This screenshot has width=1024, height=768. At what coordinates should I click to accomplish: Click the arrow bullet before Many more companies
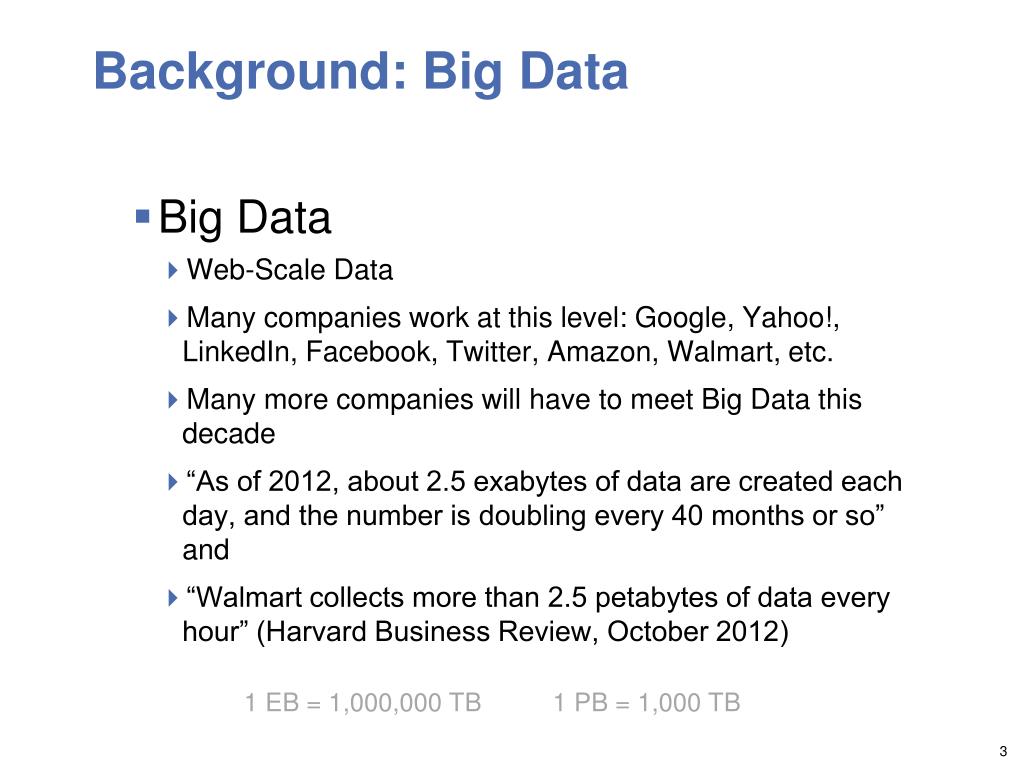point(172,400)
